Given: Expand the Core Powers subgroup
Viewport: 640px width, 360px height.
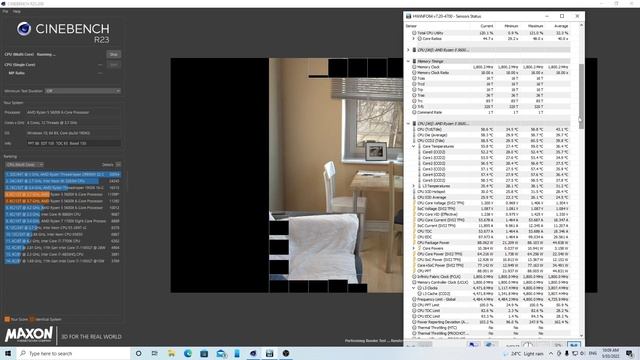Looking at the screenshot, I should (413, 248).
